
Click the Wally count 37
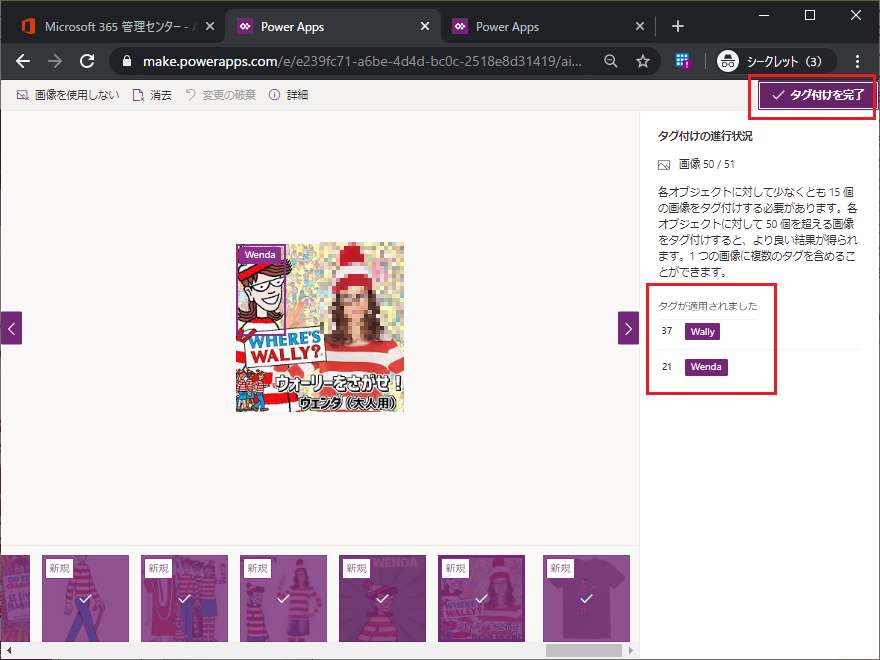(x=667, y=331)
